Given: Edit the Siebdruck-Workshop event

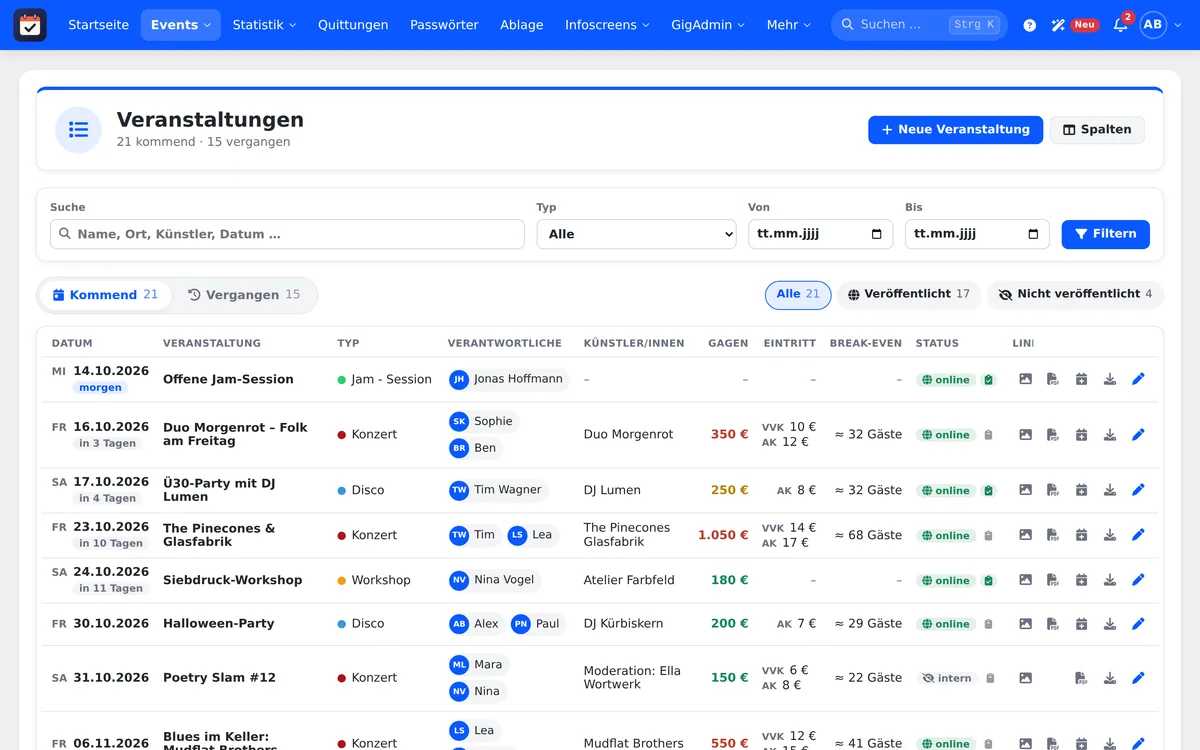Looking at the screenshot, I should [1138, 580].
